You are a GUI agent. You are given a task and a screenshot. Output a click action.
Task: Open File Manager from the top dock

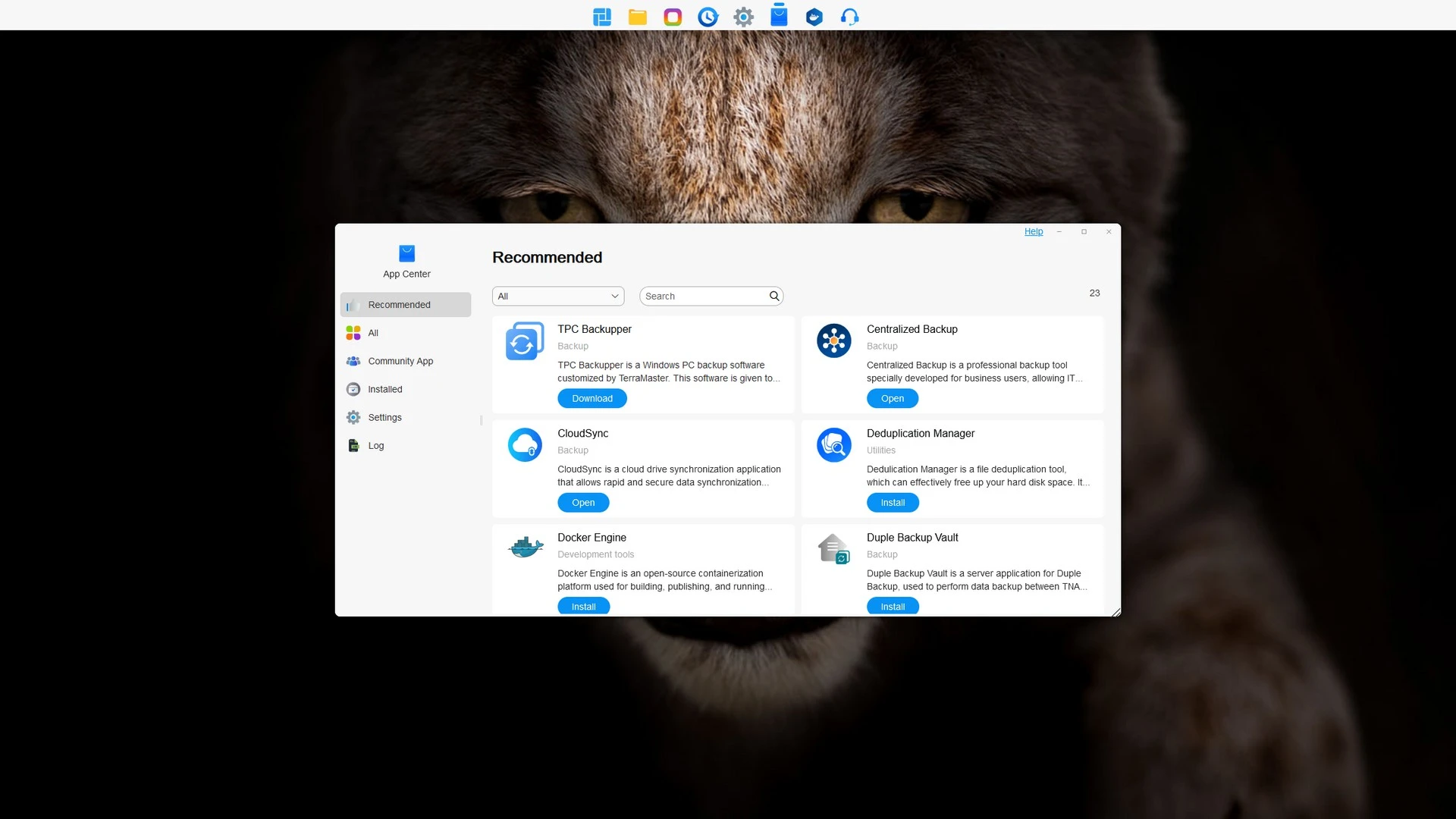(637, 17)
